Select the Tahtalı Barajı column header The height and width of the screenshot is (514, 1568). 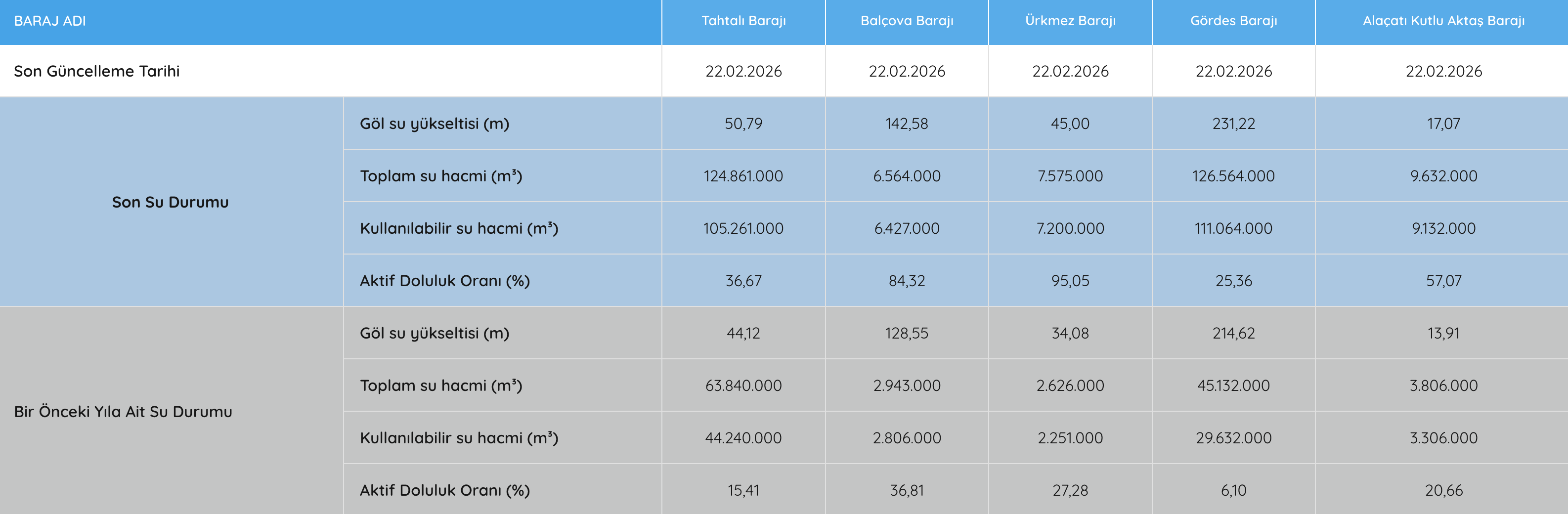743,21
